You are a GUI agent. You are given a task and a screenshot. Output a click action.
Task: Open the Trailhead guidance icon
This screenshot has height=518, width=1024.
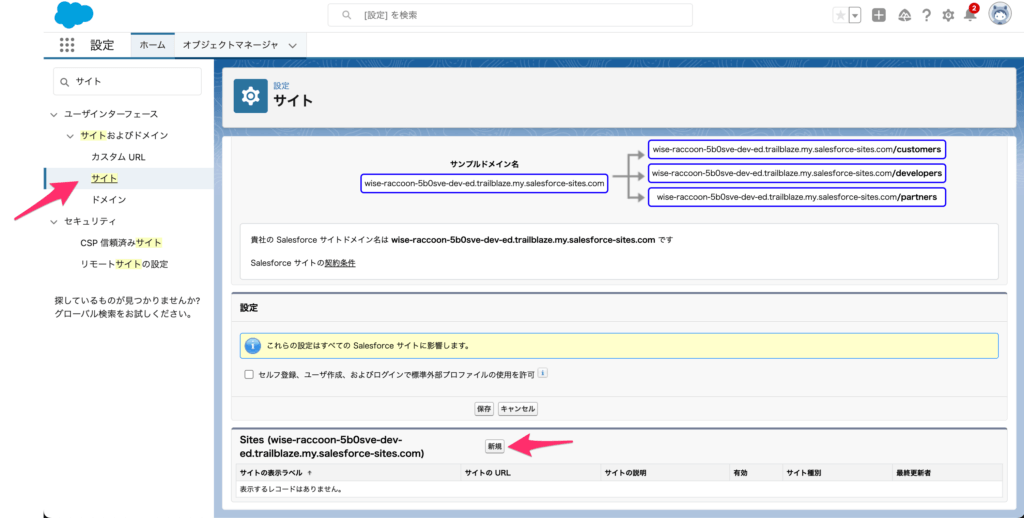point(904,15)
